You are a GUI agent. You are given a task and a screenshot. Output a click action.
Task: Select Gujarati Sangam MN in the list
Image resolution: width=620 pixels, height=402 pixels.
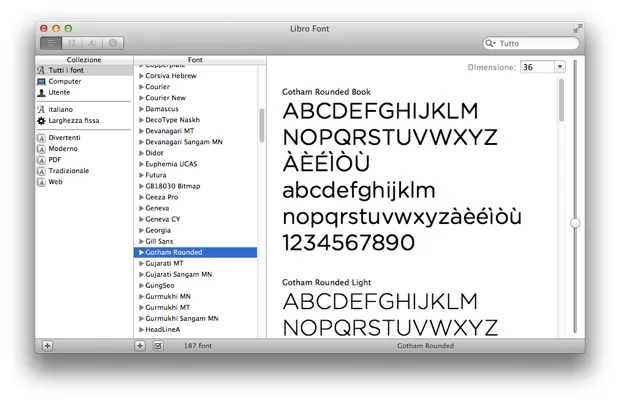pyautogui.click(x=179, y=274)
